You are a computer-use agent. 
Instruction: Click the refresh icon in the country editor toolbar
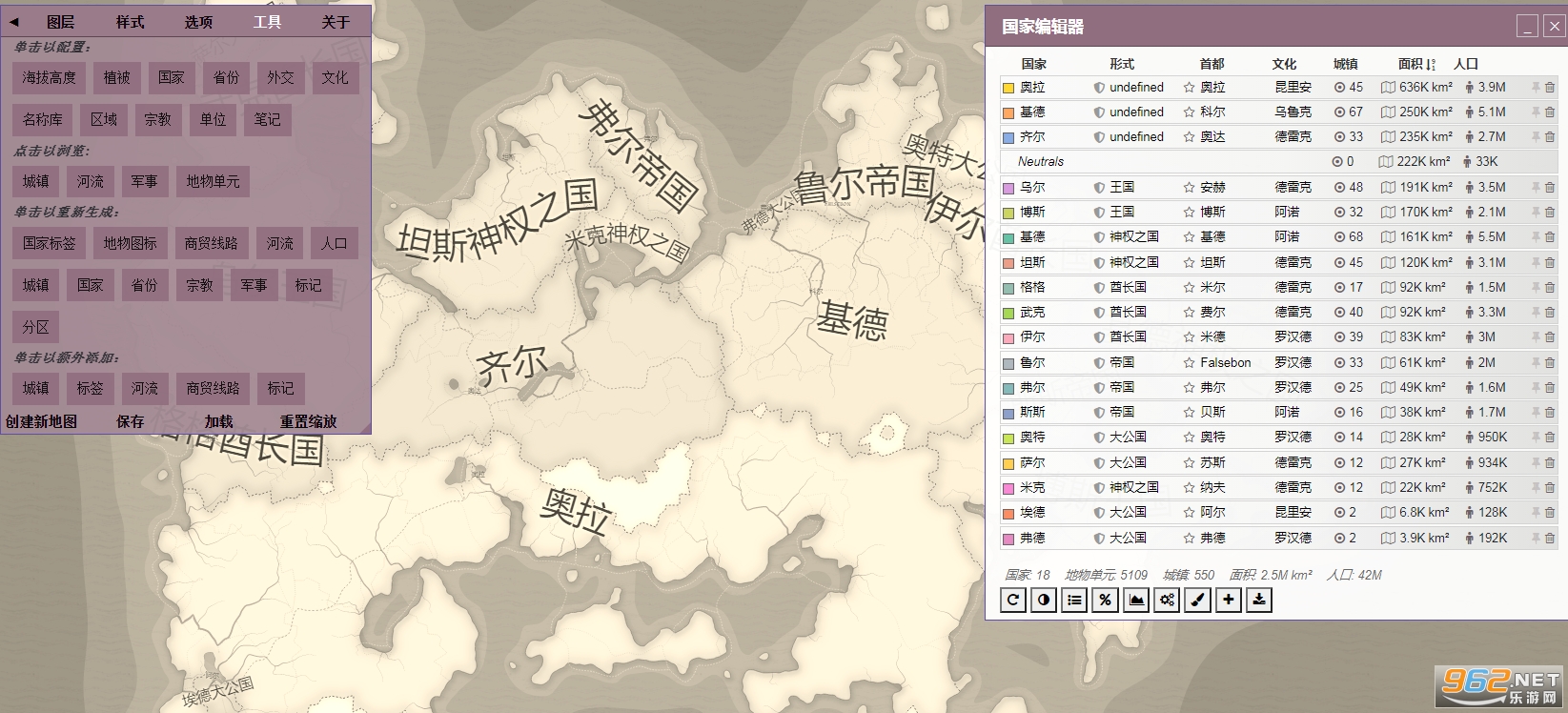click(x=1013, y=600)
